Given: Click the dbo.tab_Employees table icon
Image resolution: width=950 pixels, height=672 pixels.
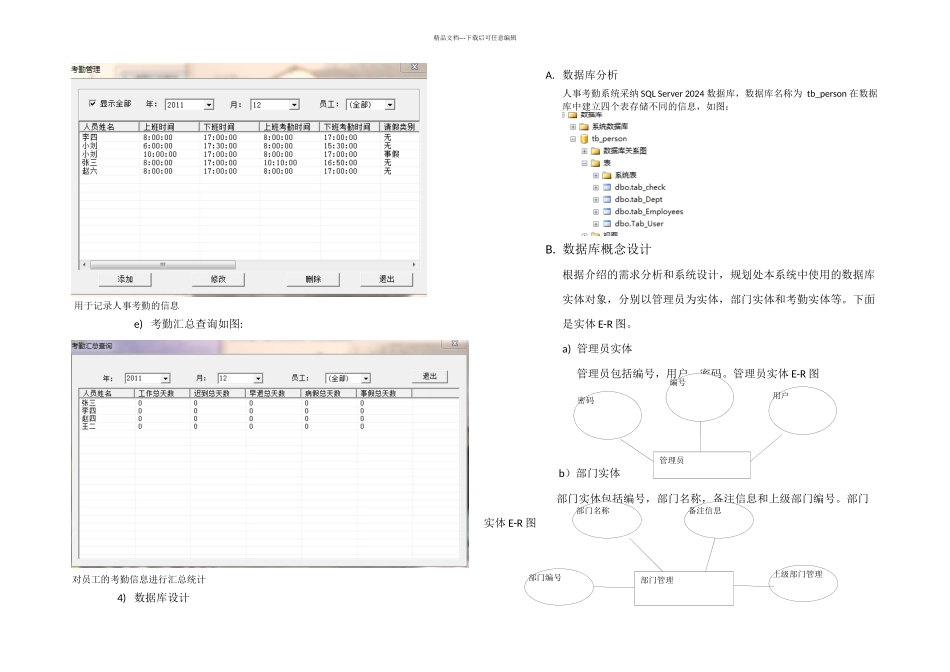Looking at the screenshot, I should [606, 211].
